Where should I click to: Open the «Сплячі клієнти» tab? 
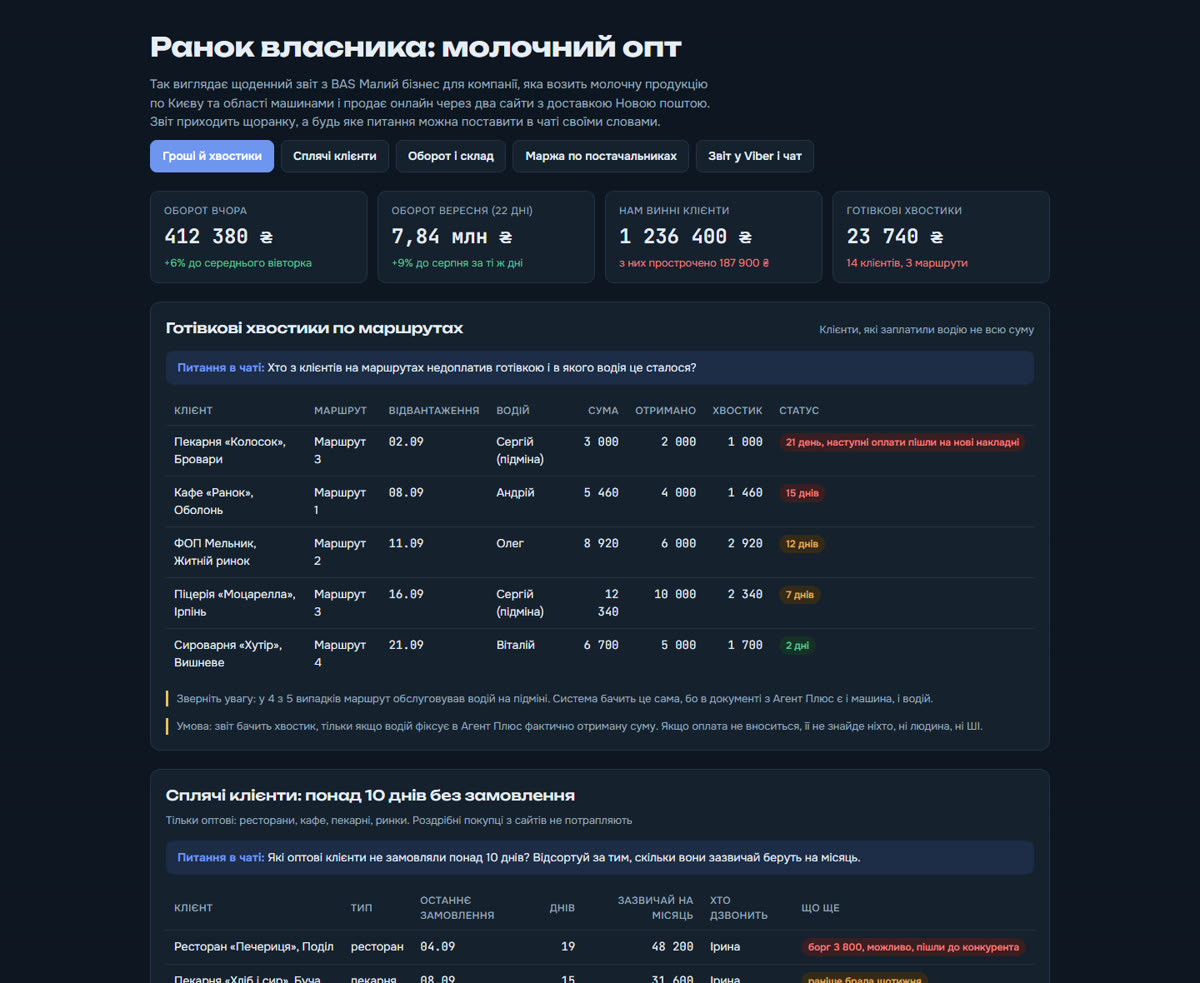[x=335, y=156]
